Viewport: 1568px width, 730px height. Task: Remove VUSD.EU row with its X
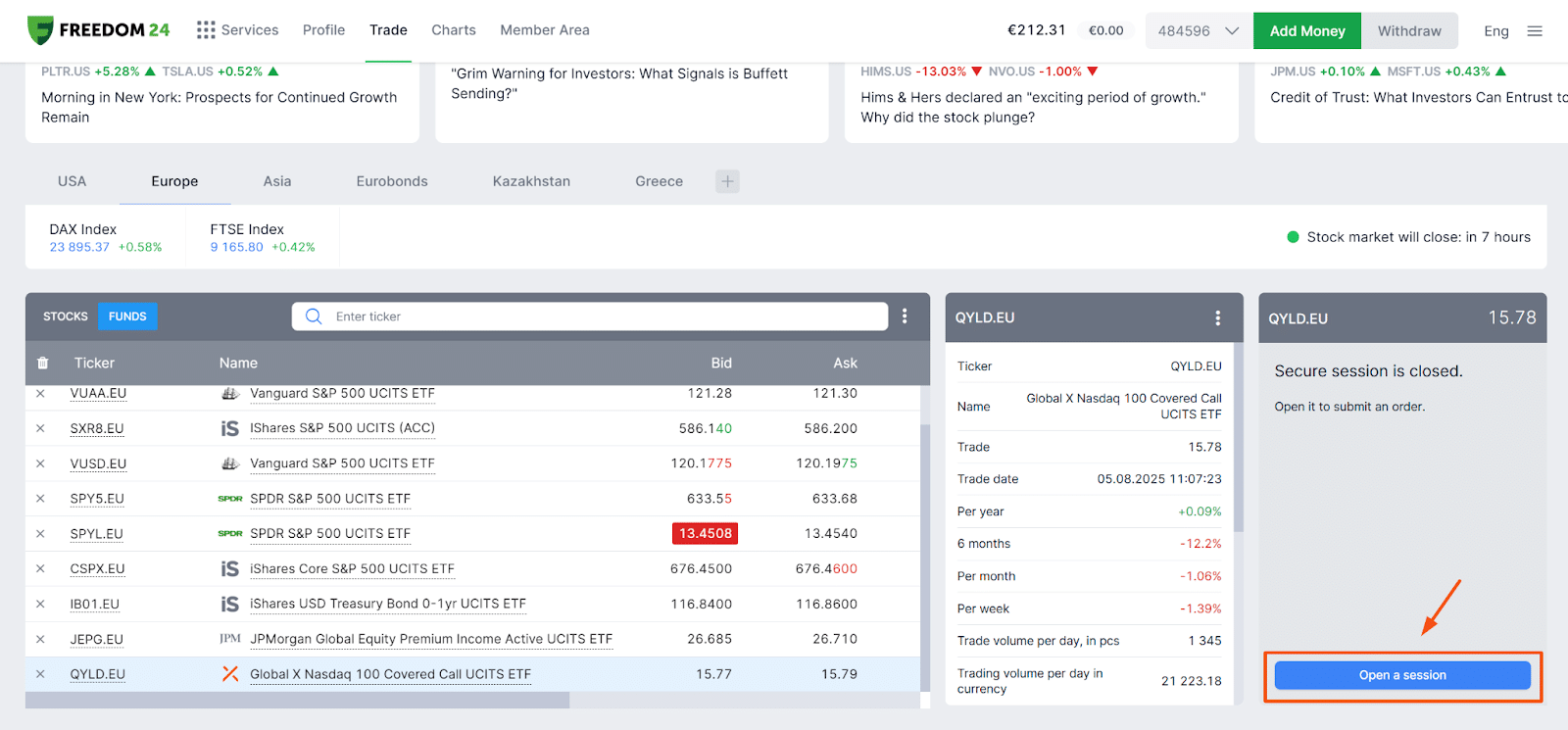point(40,463)
